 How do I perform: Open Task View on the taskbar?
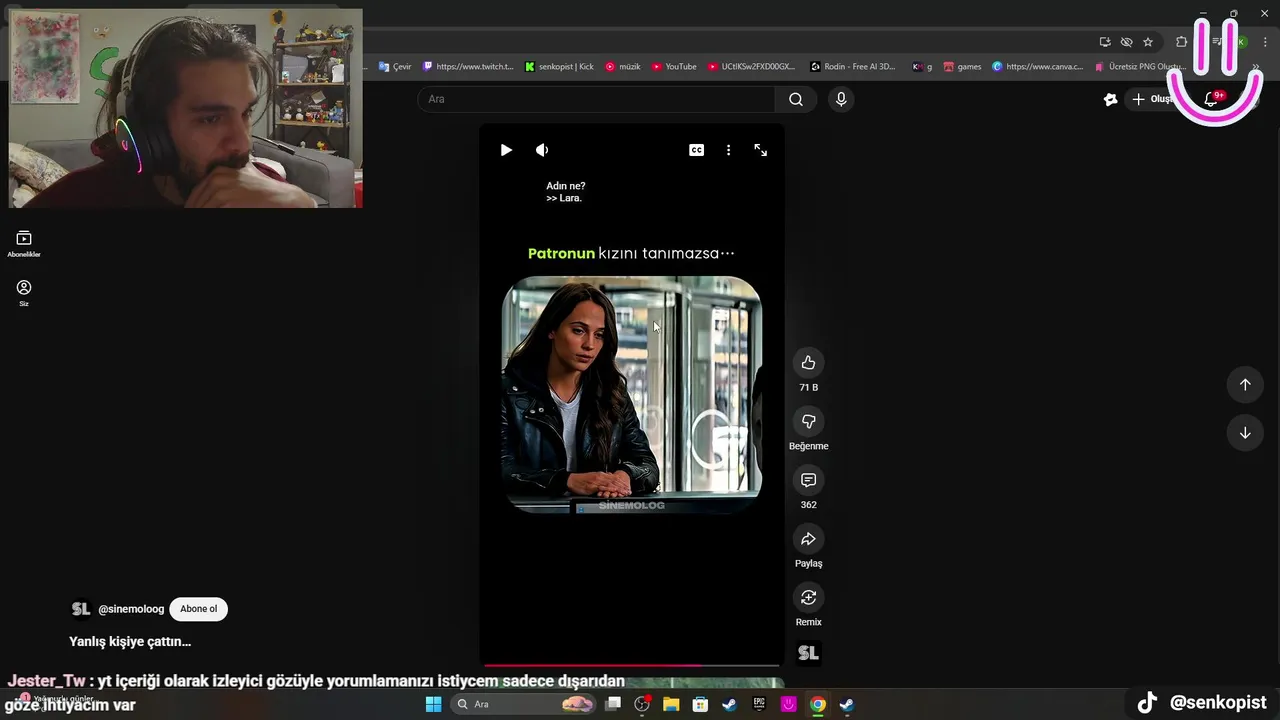pos(613,704)
